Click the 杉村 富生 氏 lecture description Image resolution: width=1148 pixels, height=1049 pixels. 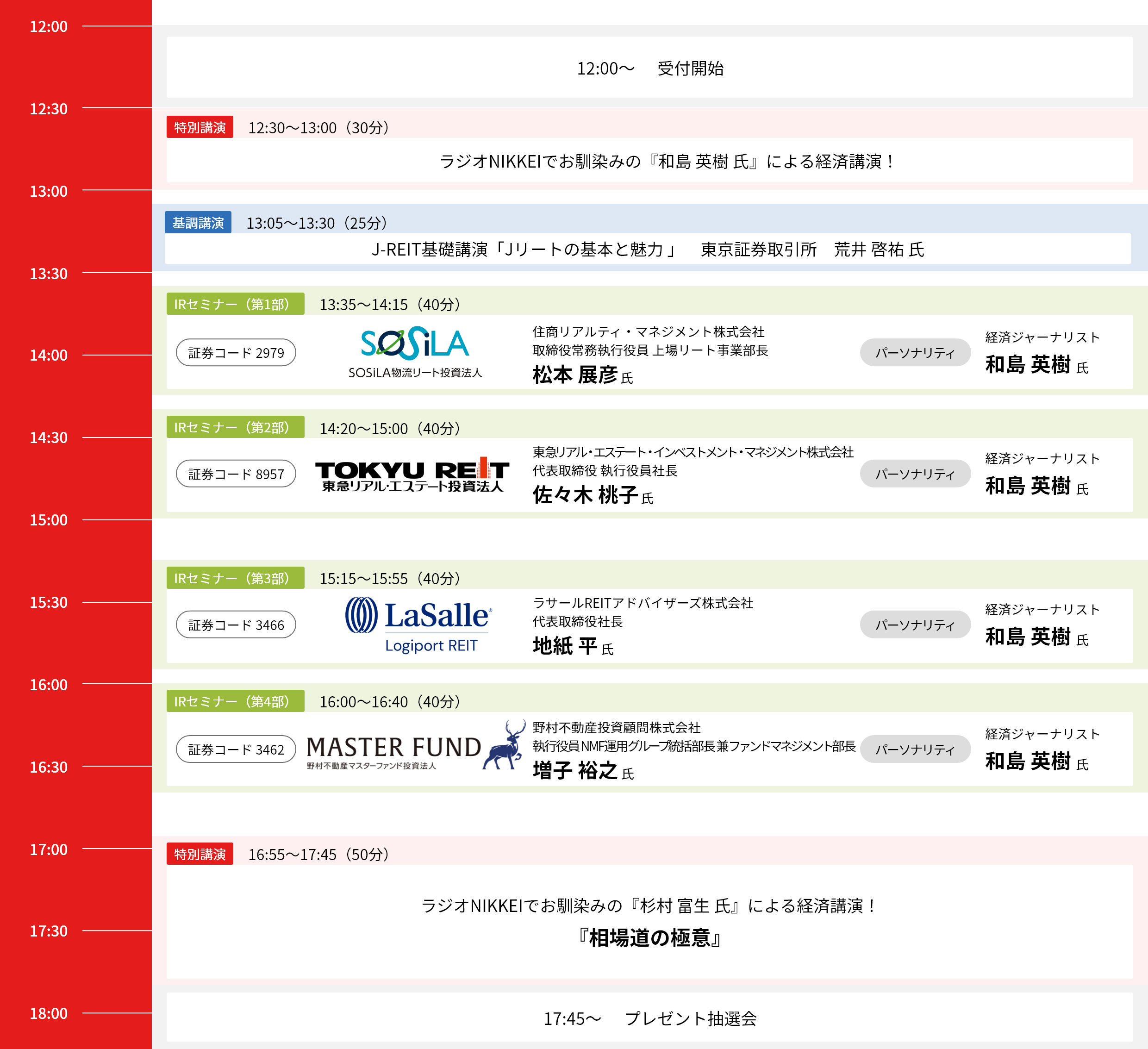[649, 905]
